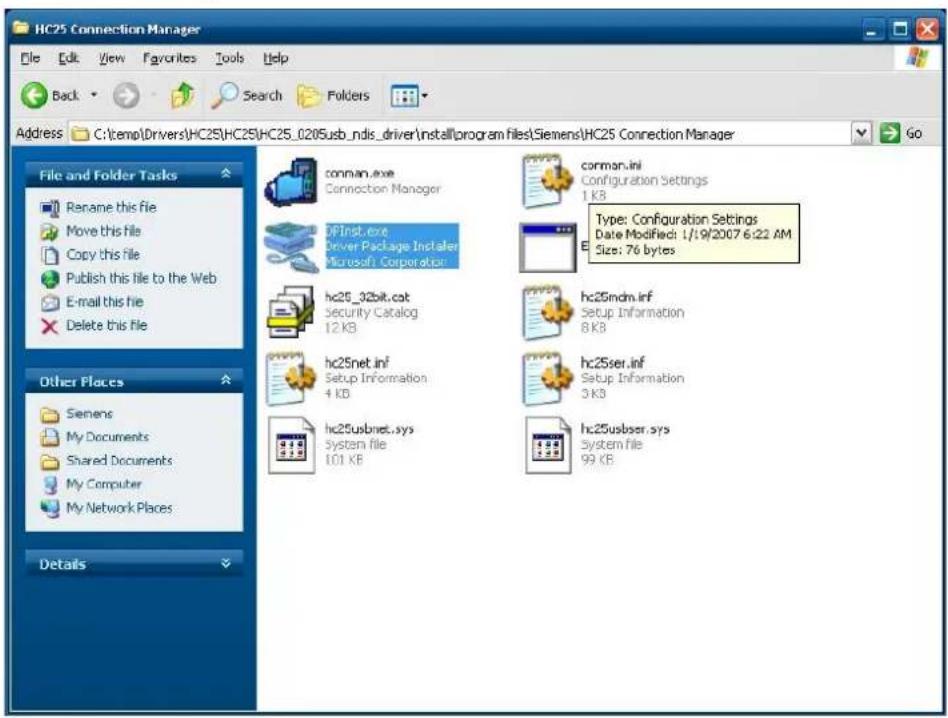
Task: Click Publish this file to the Web
Action: [141, 278]
